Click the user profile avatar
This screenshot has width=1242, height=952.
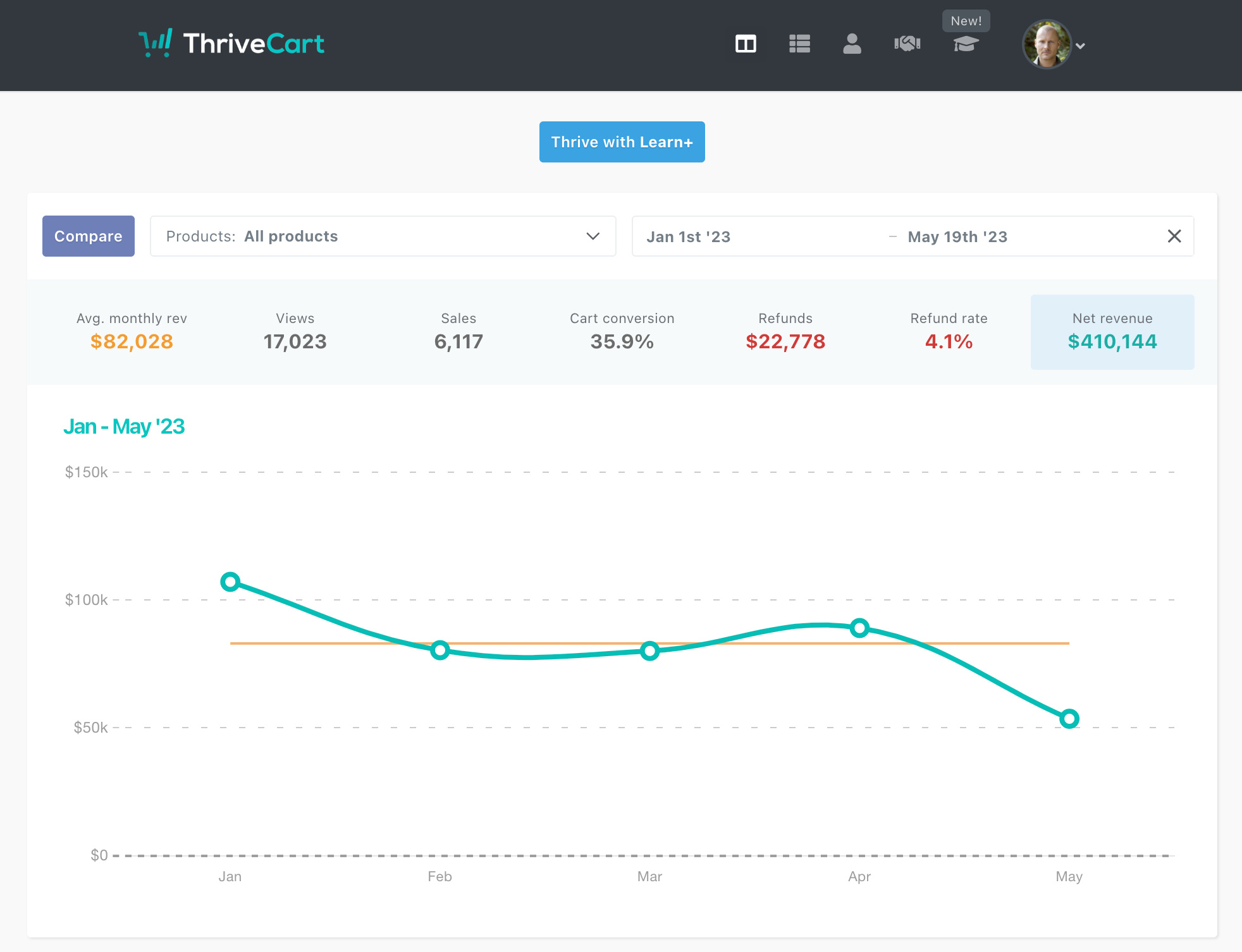click(1046, 44)
